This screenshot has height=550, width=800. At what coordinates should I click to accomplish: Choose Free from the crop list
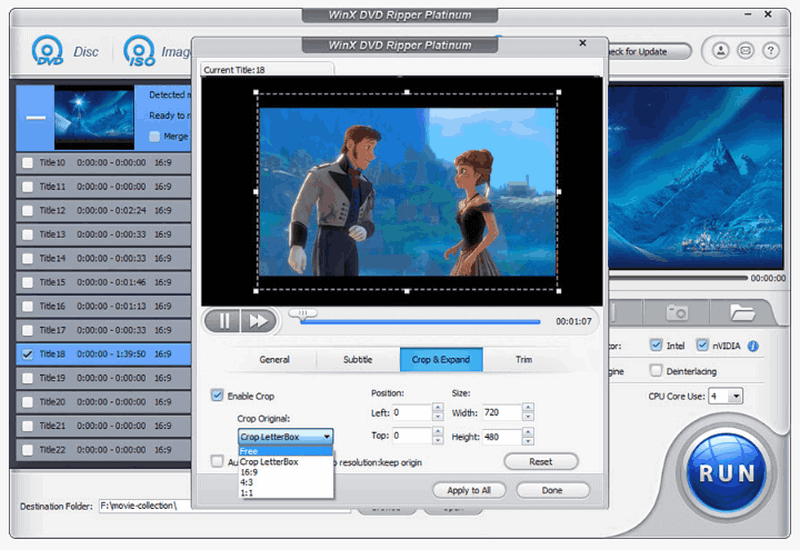286,451
